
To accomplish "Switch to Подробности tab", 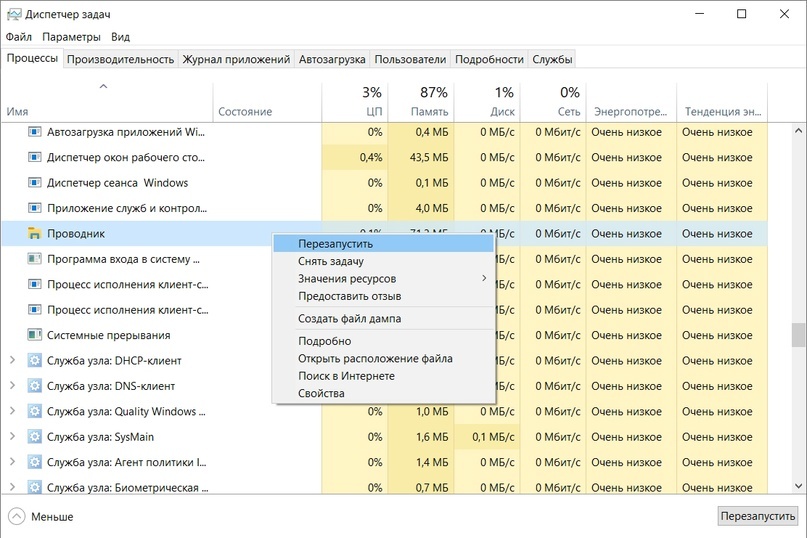I will coord(489,59).
